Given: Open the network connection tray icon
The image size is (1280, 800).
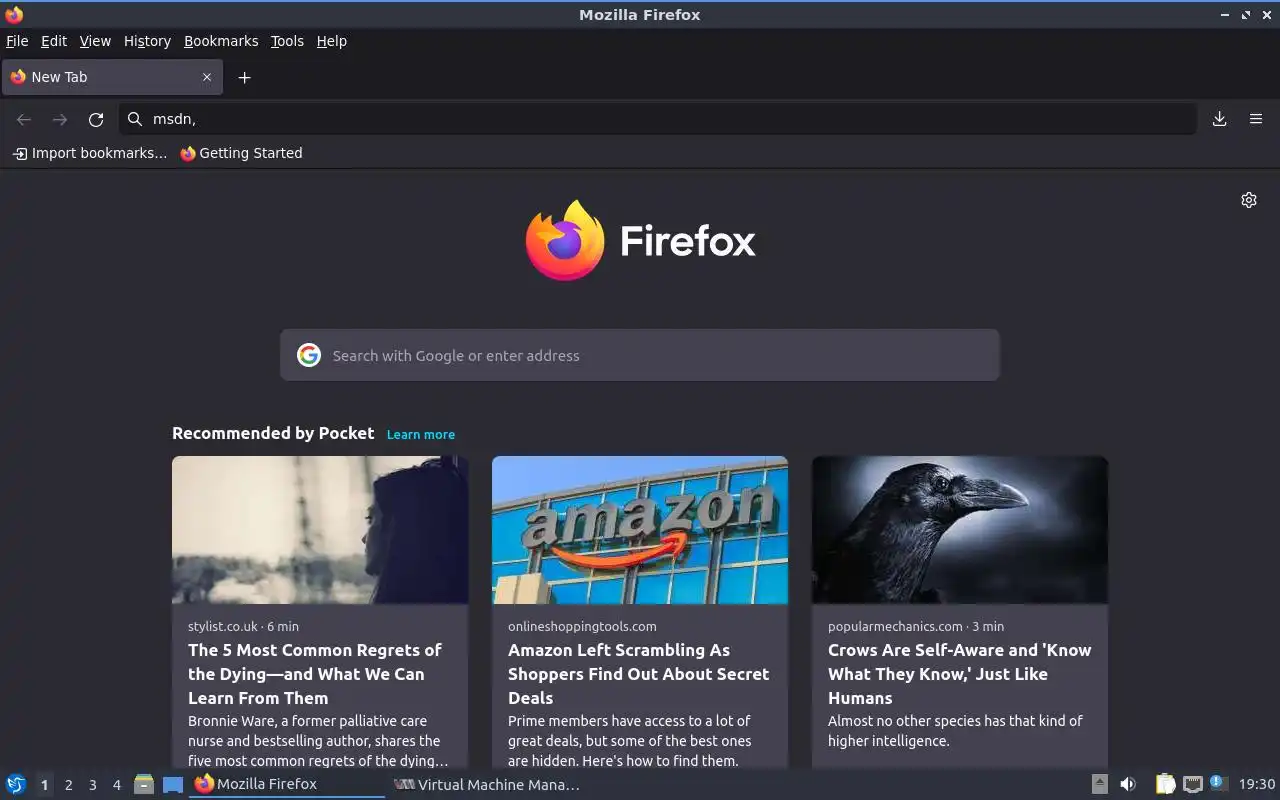Looking at the screenshot, I should click(x=1192, y=784).
